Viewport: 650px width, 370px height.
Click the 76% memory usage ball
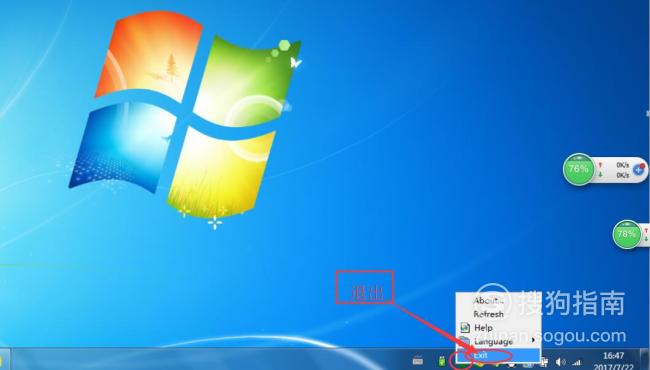point(579,169)
